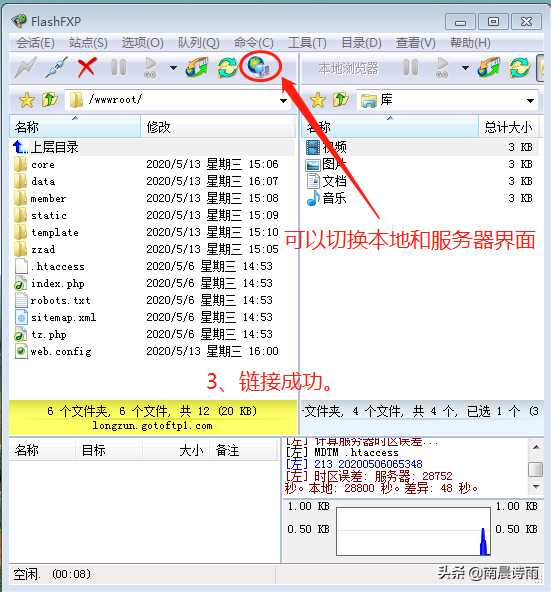Click left pane transfer queue play icon
This screenshot has height=592, width=551.
pyautogui.click(x=150, y=68)
